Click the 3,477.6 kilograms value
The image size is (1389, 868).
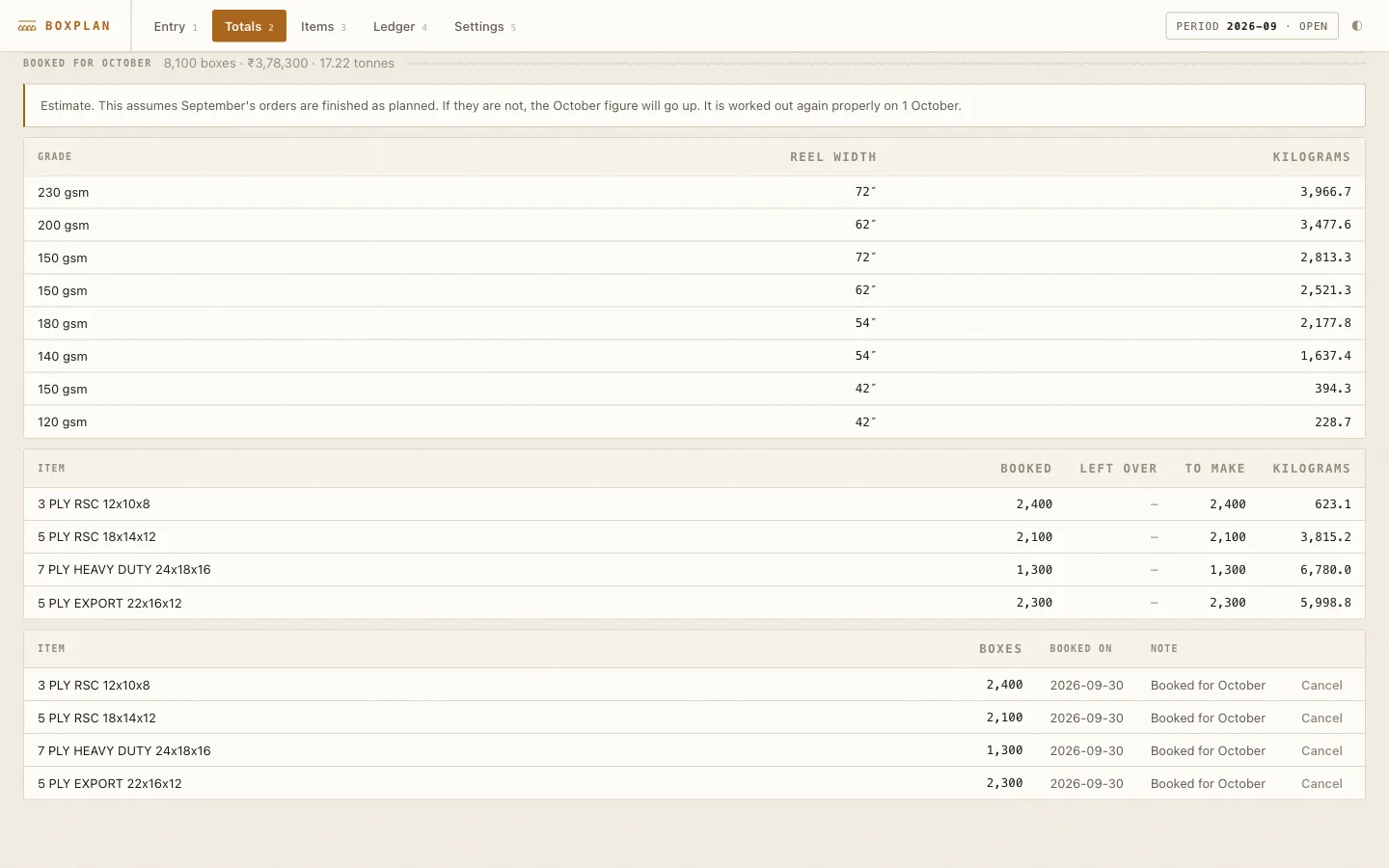(x=1325, y=225)
